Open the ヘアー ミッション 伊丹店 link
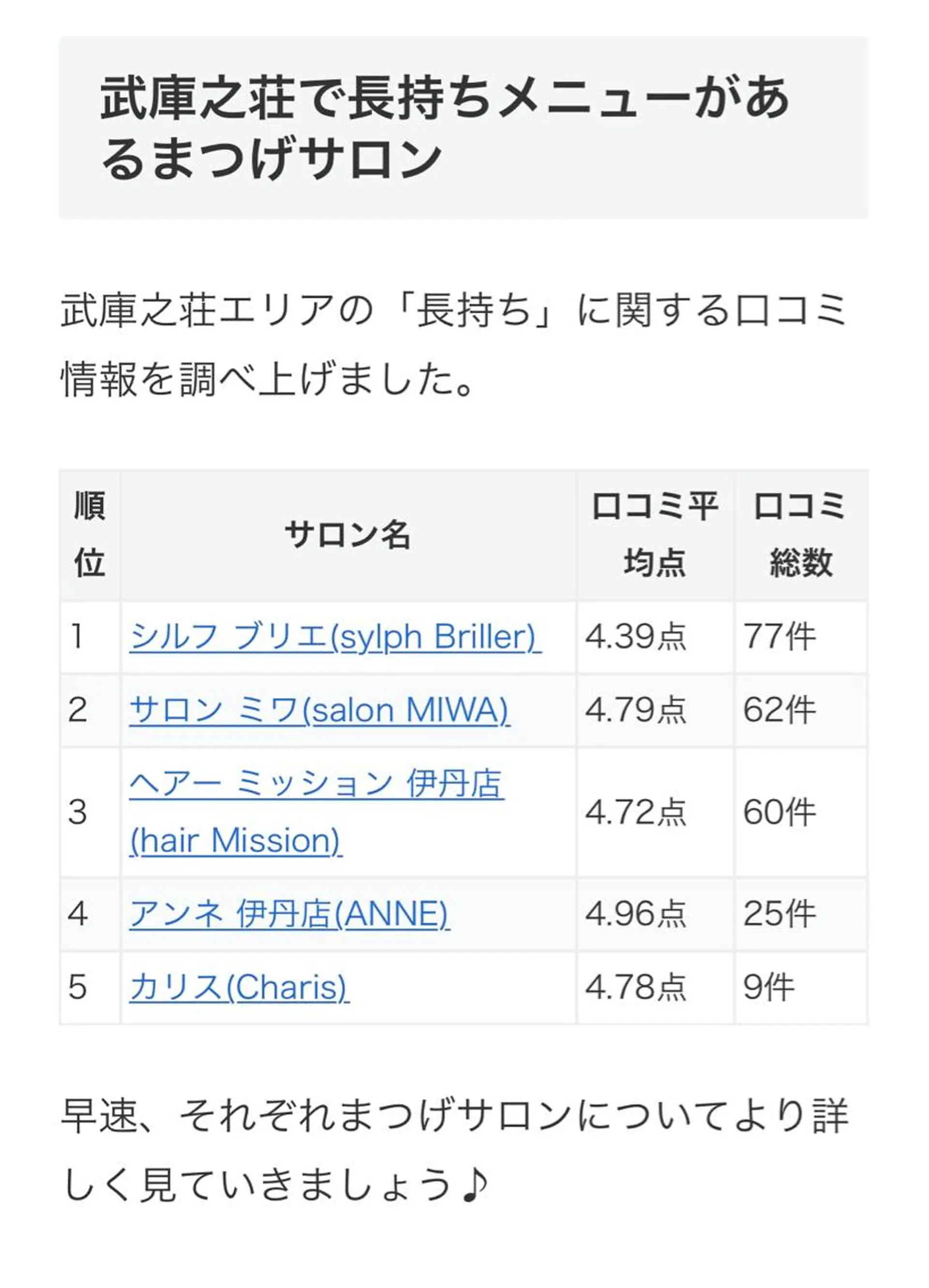 click(x=316, y=785)
